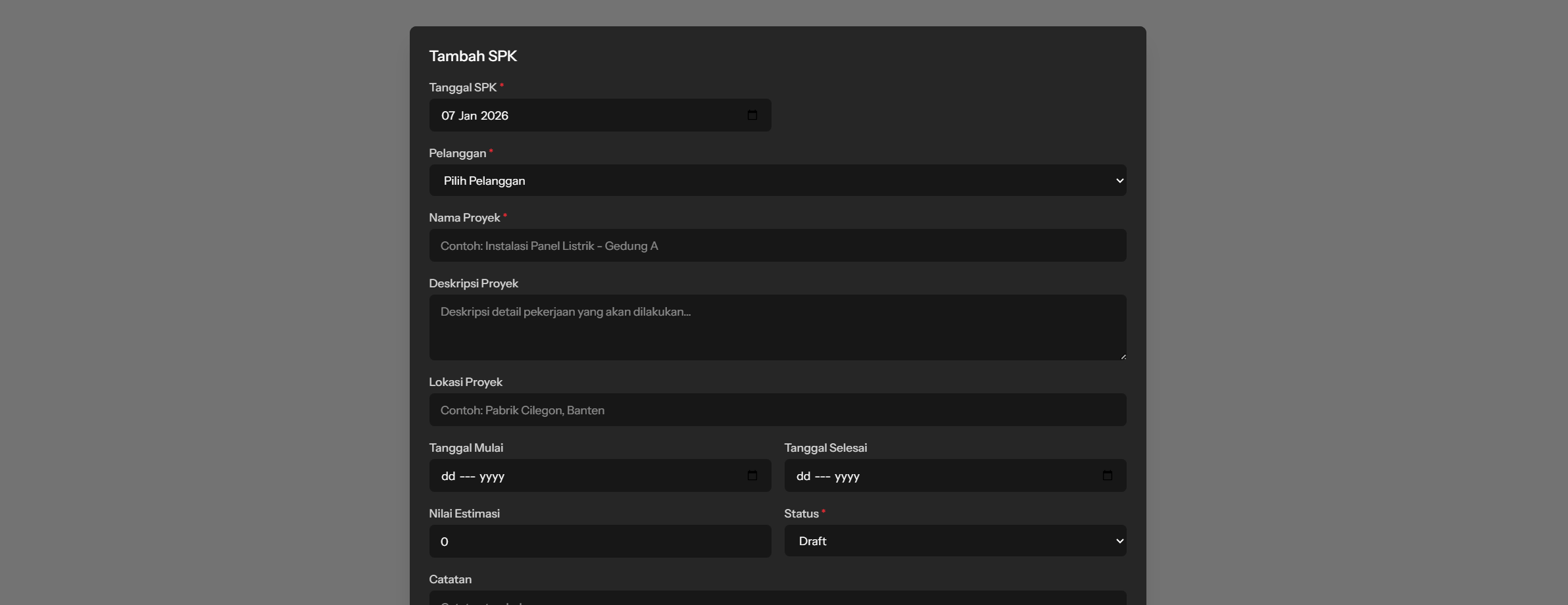Viewport: 1568px width, 605px height.
Task: Expand the Pilih Pelanggan dropdown
Action: pyautogui.click(x=777, y=180)
